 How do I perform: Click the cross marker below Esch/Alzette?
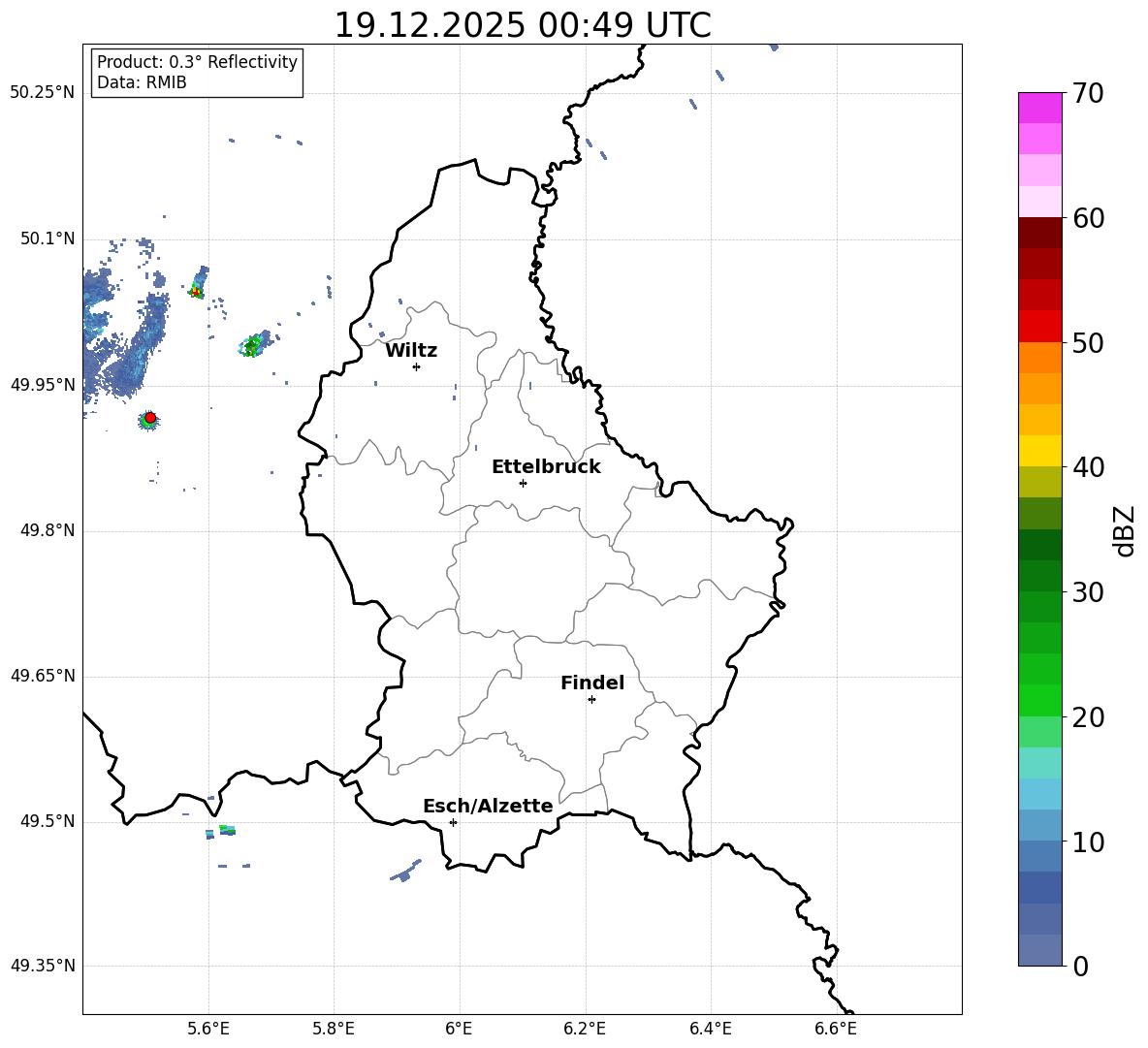[453, 822]
